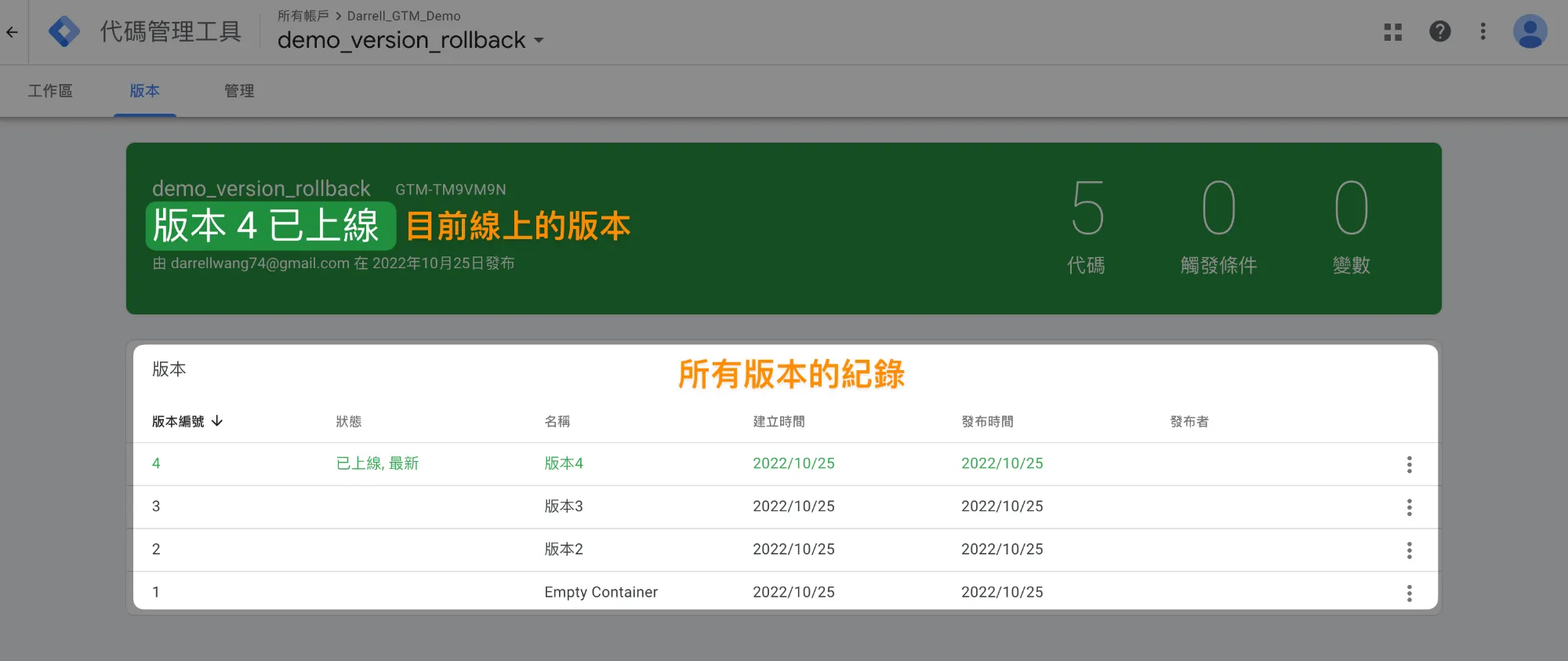Image resolution: width=1568 pixels, height=661 pixels.
Task: Sort by 版本編號 column arrow
Action: (x=217, y=421)
